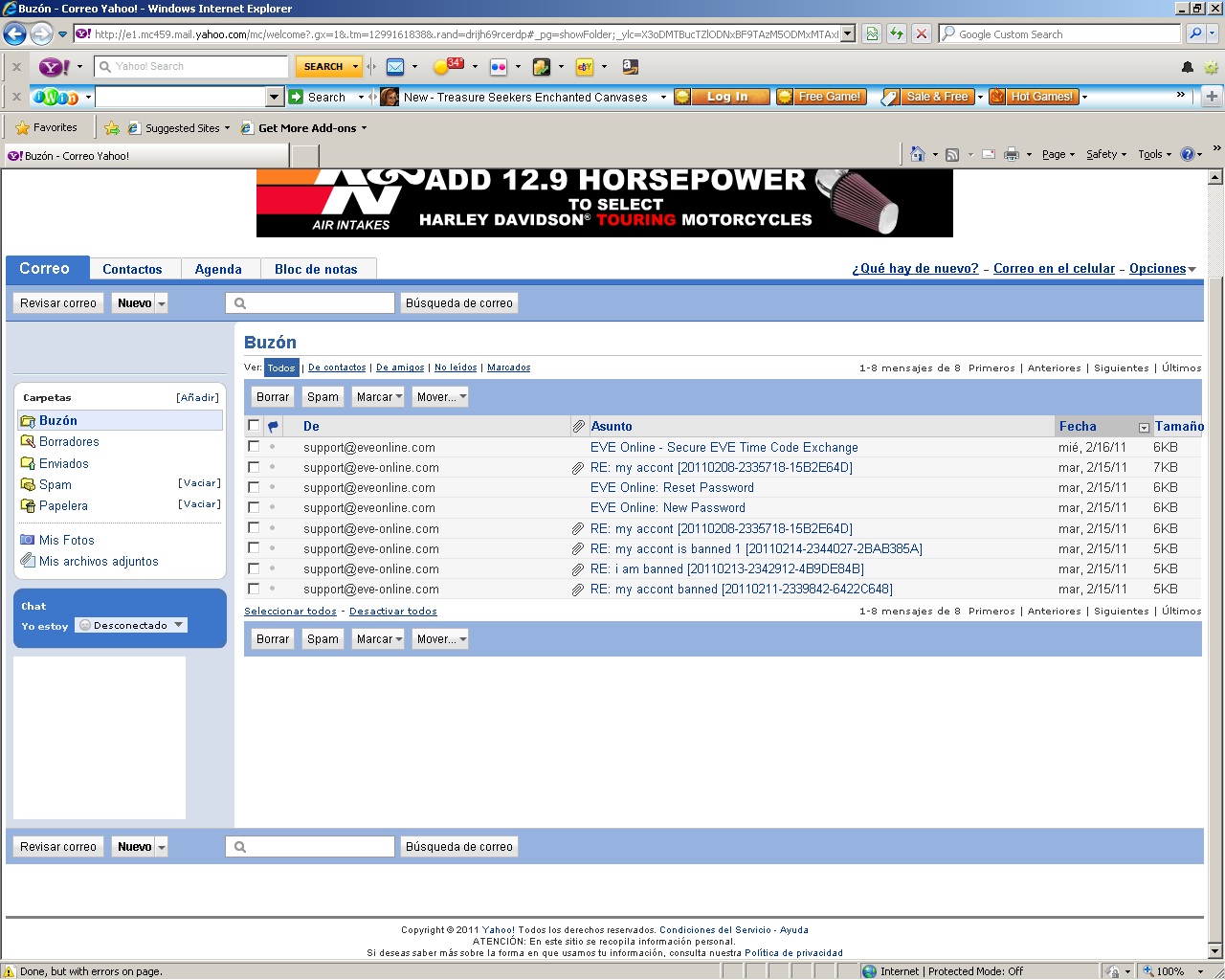The image size is (1225, 980).
Task: Open the chat status Desconectado dropdown
Action: [x=178, y=625]
